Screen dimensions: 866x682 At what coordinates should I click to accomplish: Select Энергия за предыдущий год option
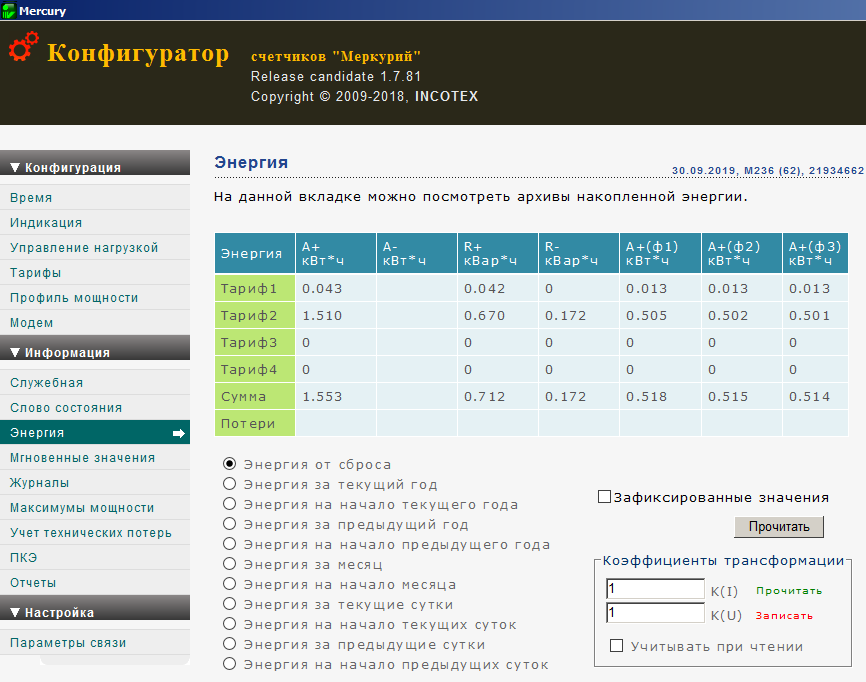click(230, 524)
